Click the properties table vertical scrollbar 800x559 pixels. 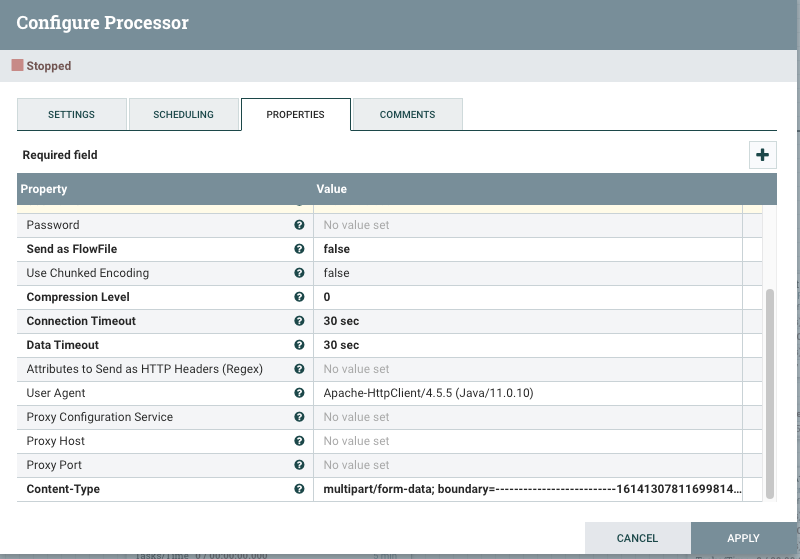coord(769,390)
